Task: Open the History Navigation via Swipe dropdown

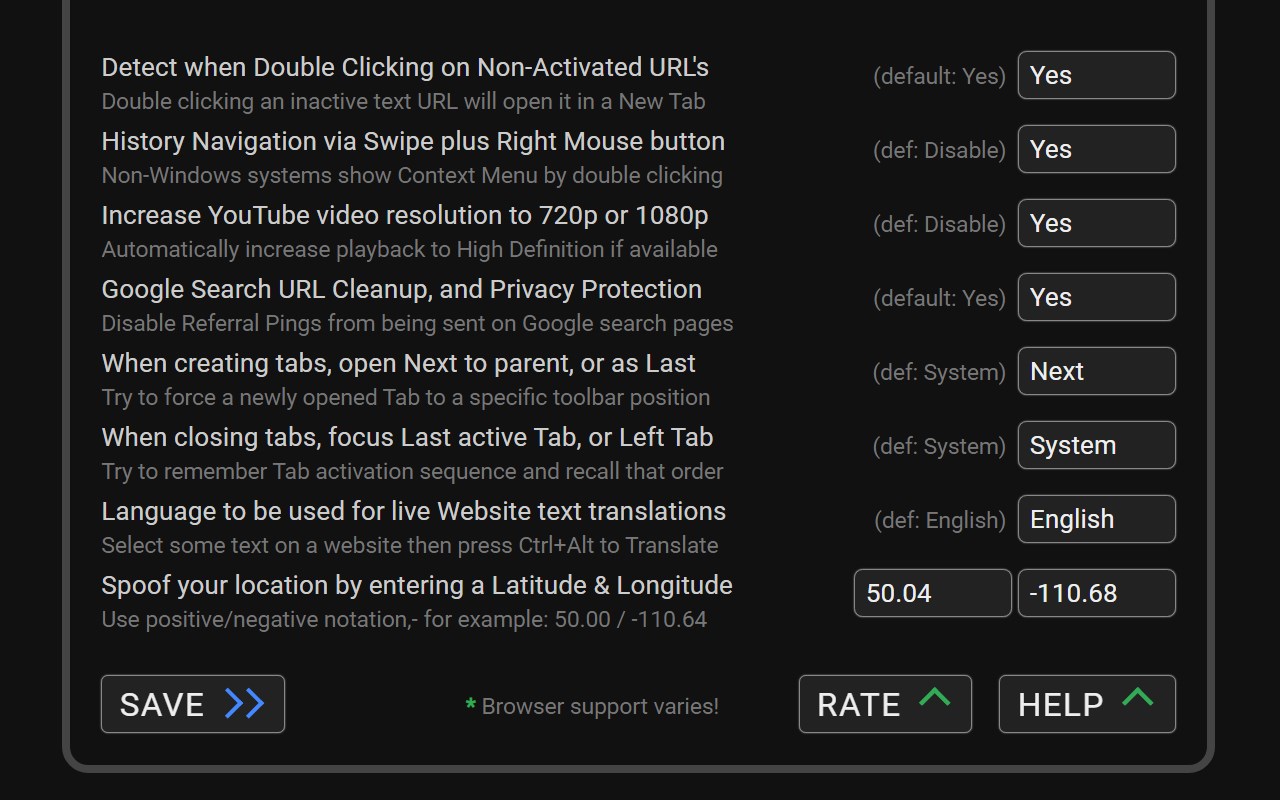Action: [x=1097, y=149]
